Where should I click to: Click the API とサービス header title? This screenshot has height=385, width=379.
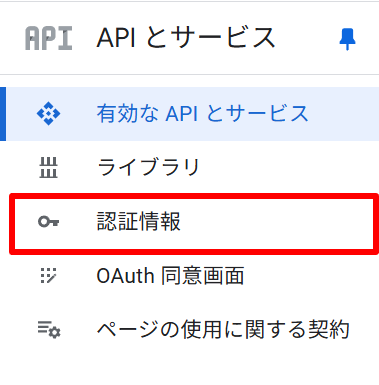click(186, 38)
